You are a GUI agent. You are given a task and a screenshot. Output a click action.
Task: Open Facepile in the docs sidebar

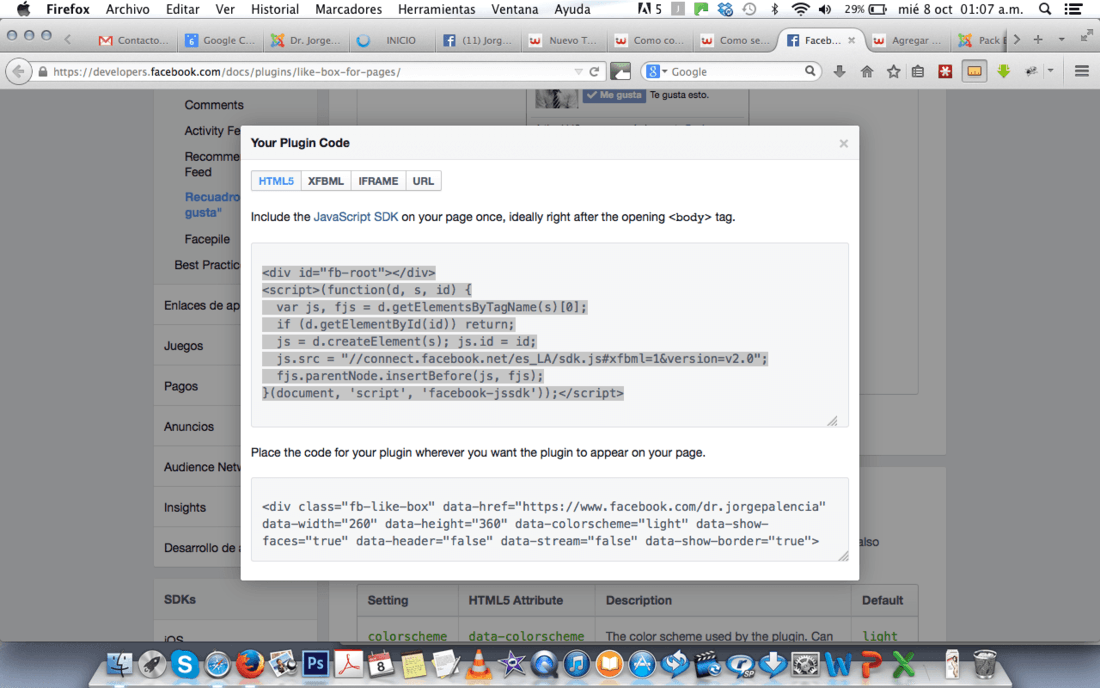click(x=207, y=239)
